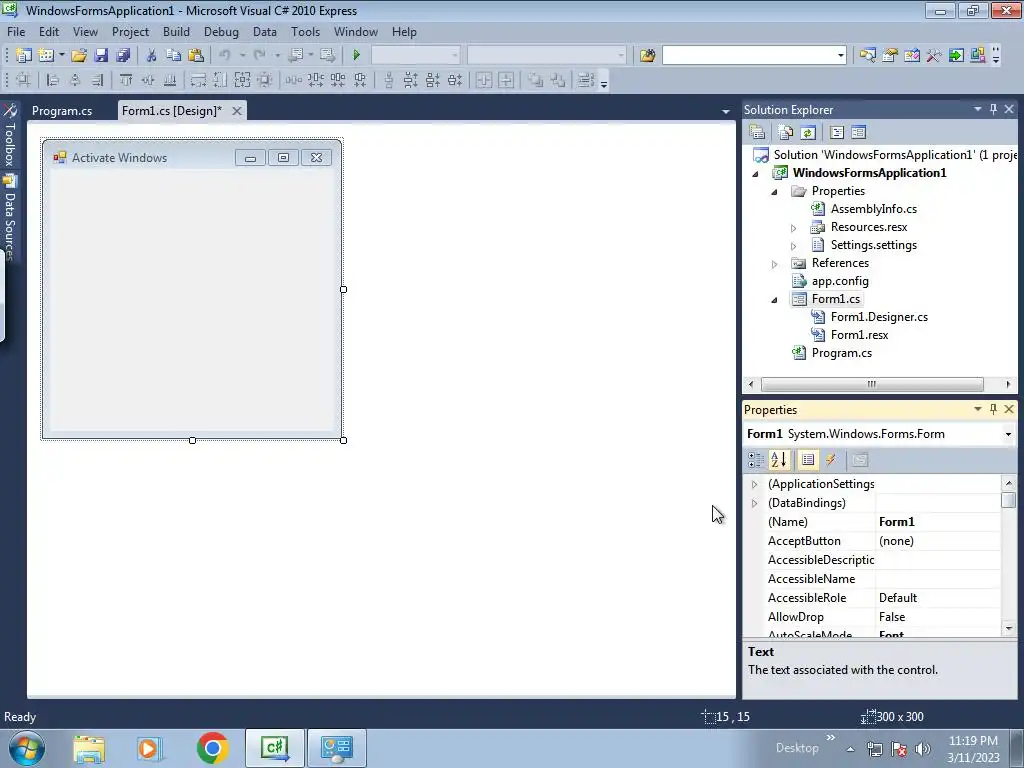This screenshot has height=768, width=1024.
Task: Open the active documents list dropdown
Action: [726, 112]
